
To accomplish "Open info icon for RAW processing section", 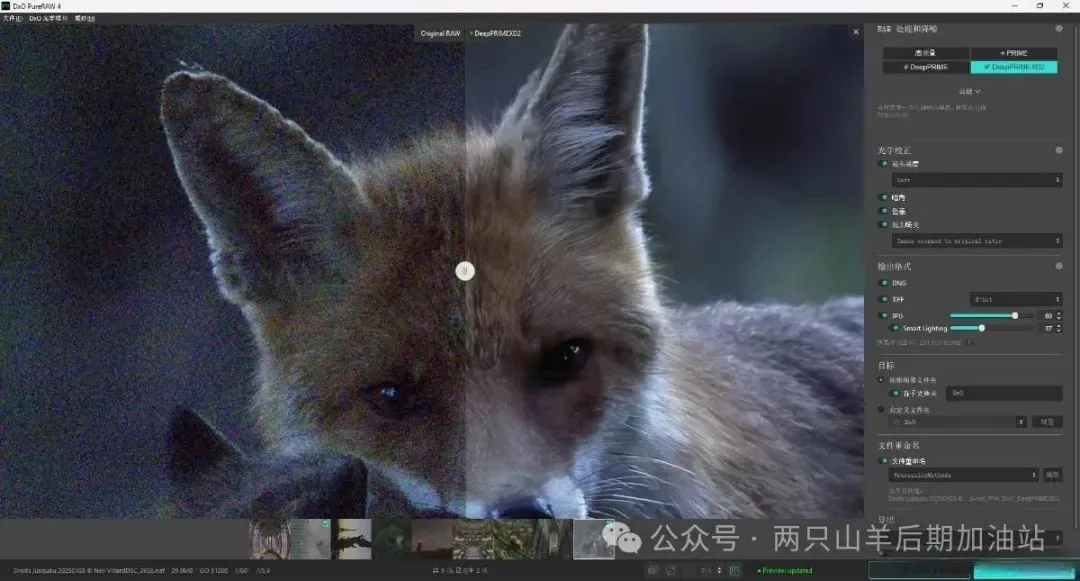I will pos(1059,28).
